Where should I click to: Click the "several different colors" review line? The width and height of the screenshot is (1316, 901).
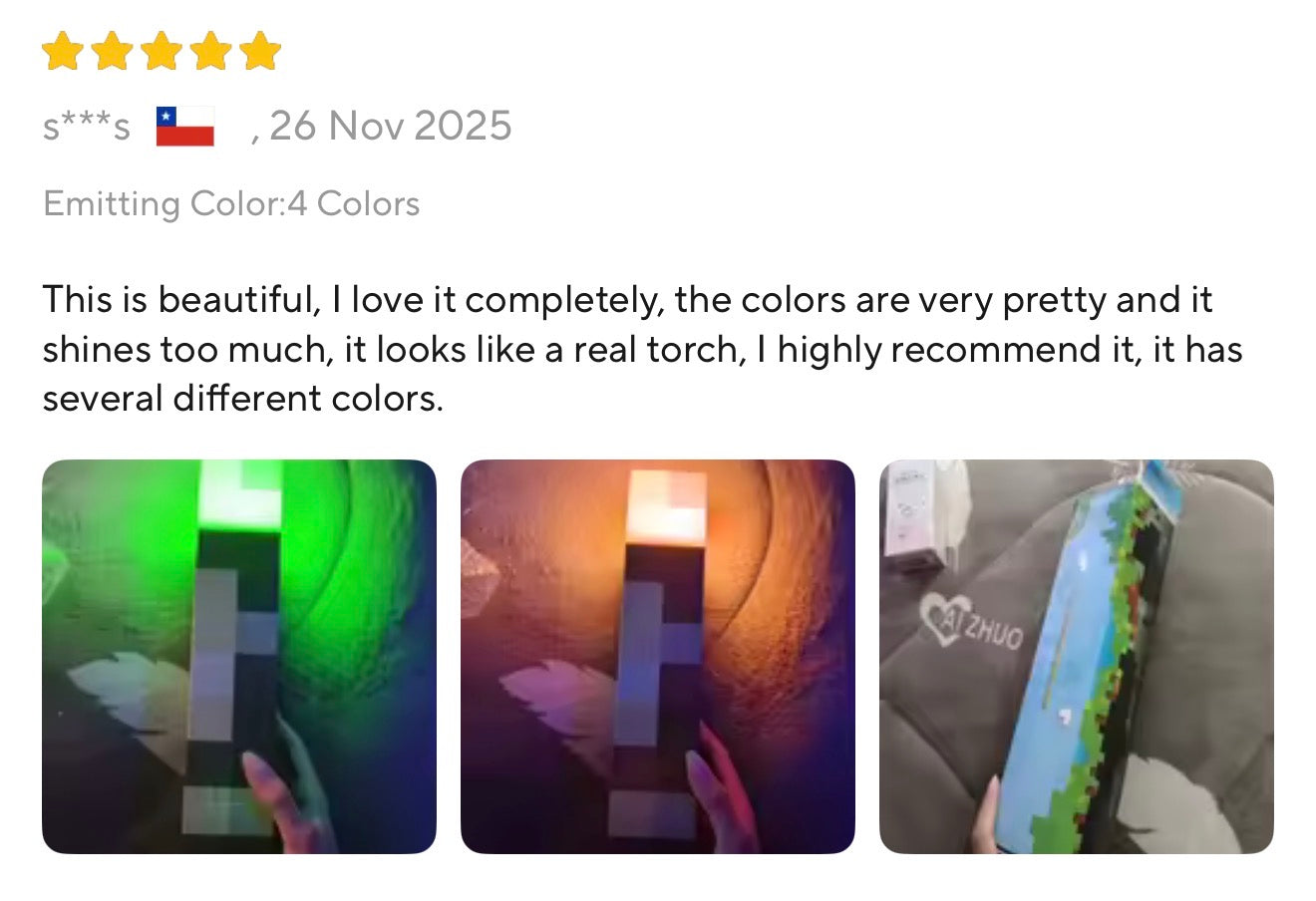click(x=242, y=399)
